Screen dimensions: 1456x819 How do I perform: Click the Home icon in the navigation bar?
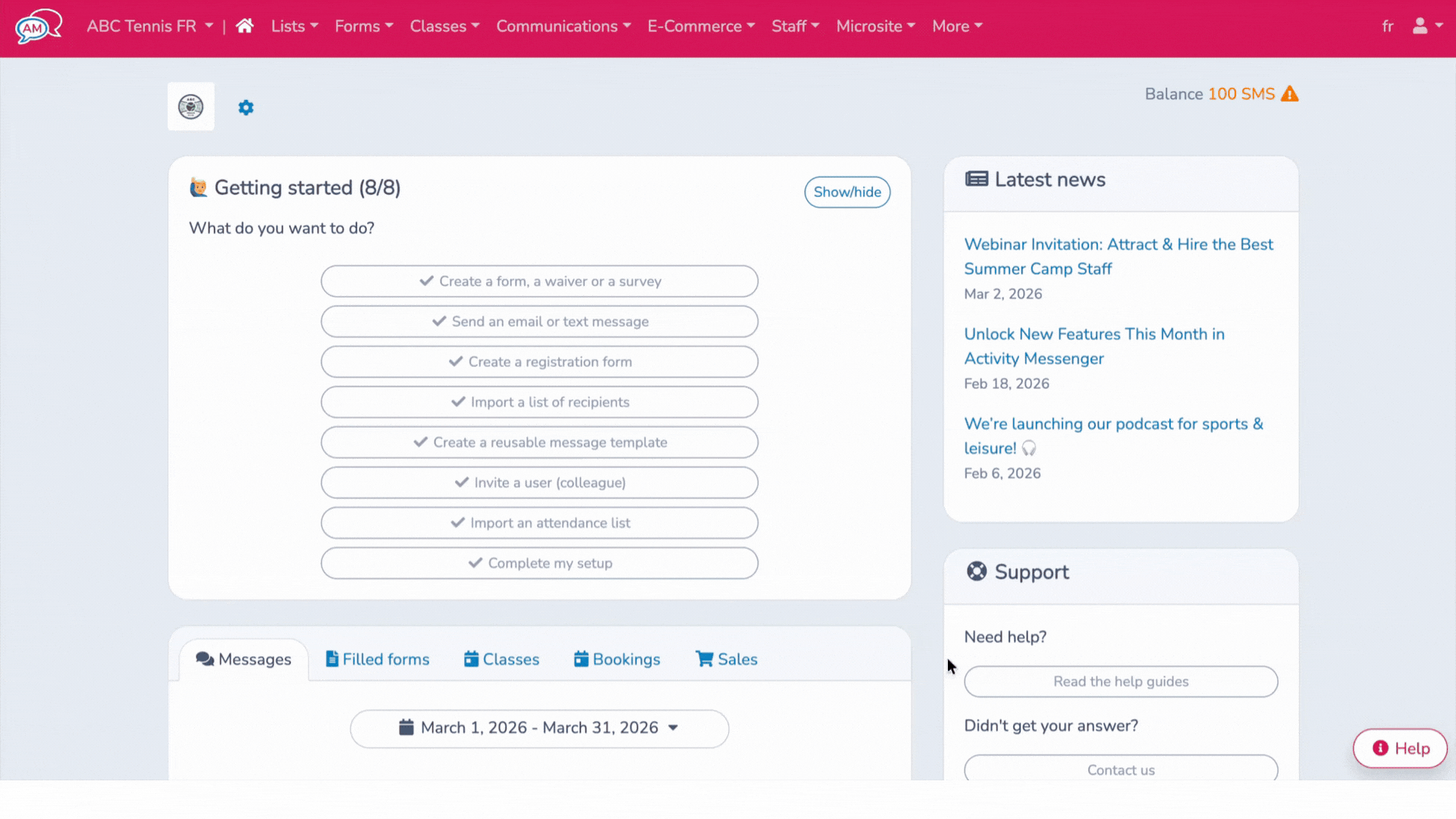pyautogui.click(x=244, y=26)
